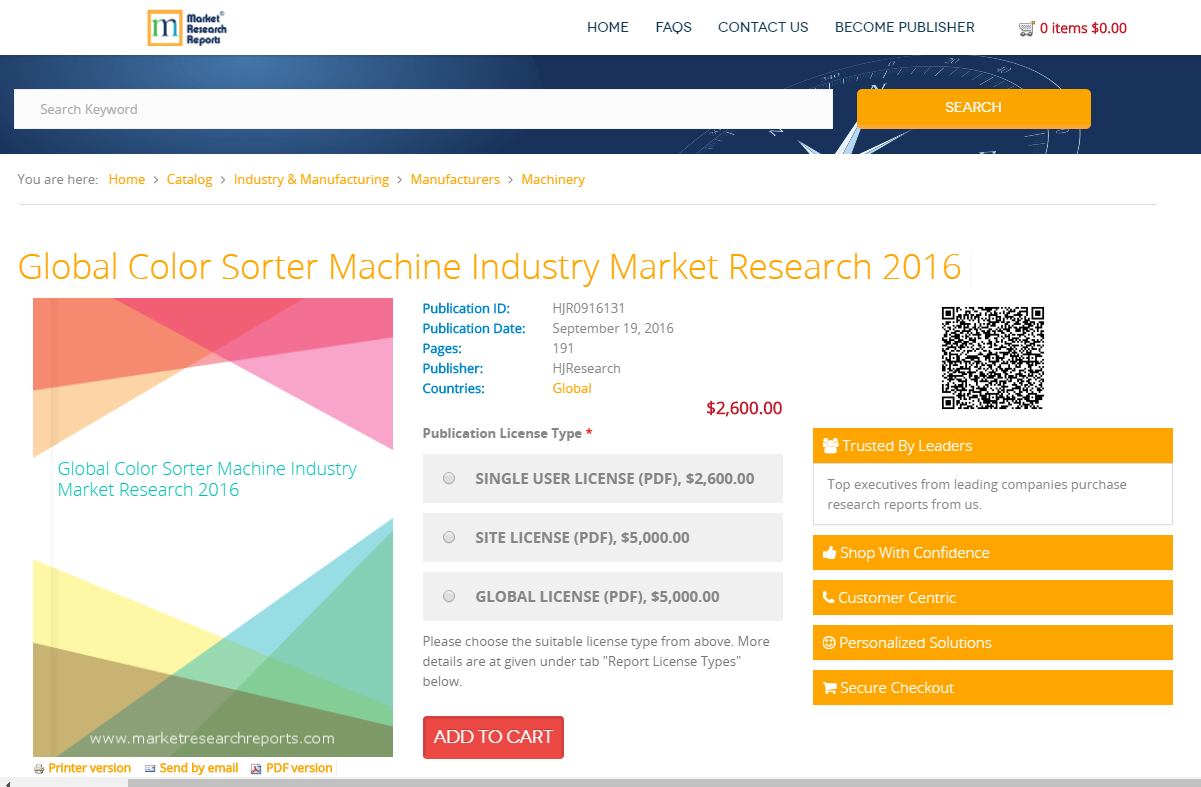The width and height of the screenshot is (1201, 787).
Task: Click the report title heading
Action: pos(490,267)
